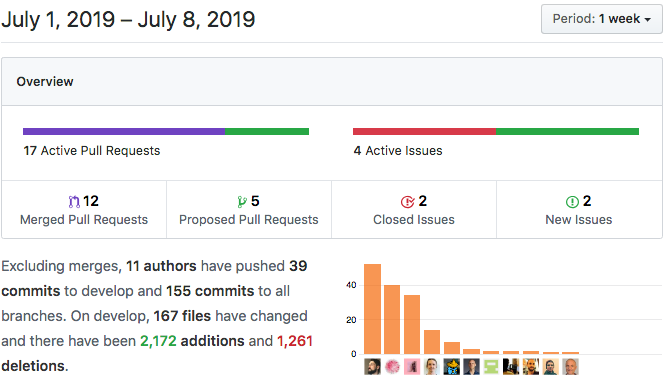Select the pink flower contributor avatar
The height and width of the screenshot is (377, 665).
click(x=392, y=367)
